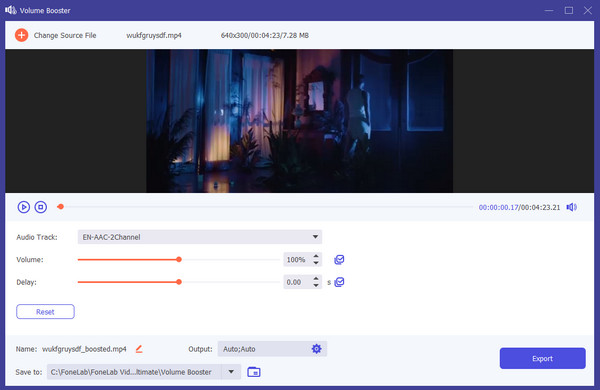Click the video preview frame
Image resolution: width=600 pixels, height=390 pixels.
(300, 121)
